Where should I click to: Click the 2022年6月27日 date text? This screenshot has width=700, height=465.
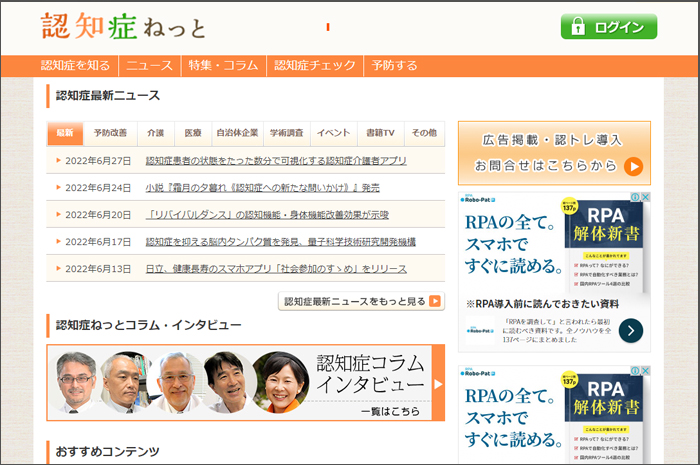[x=98, y=161]
